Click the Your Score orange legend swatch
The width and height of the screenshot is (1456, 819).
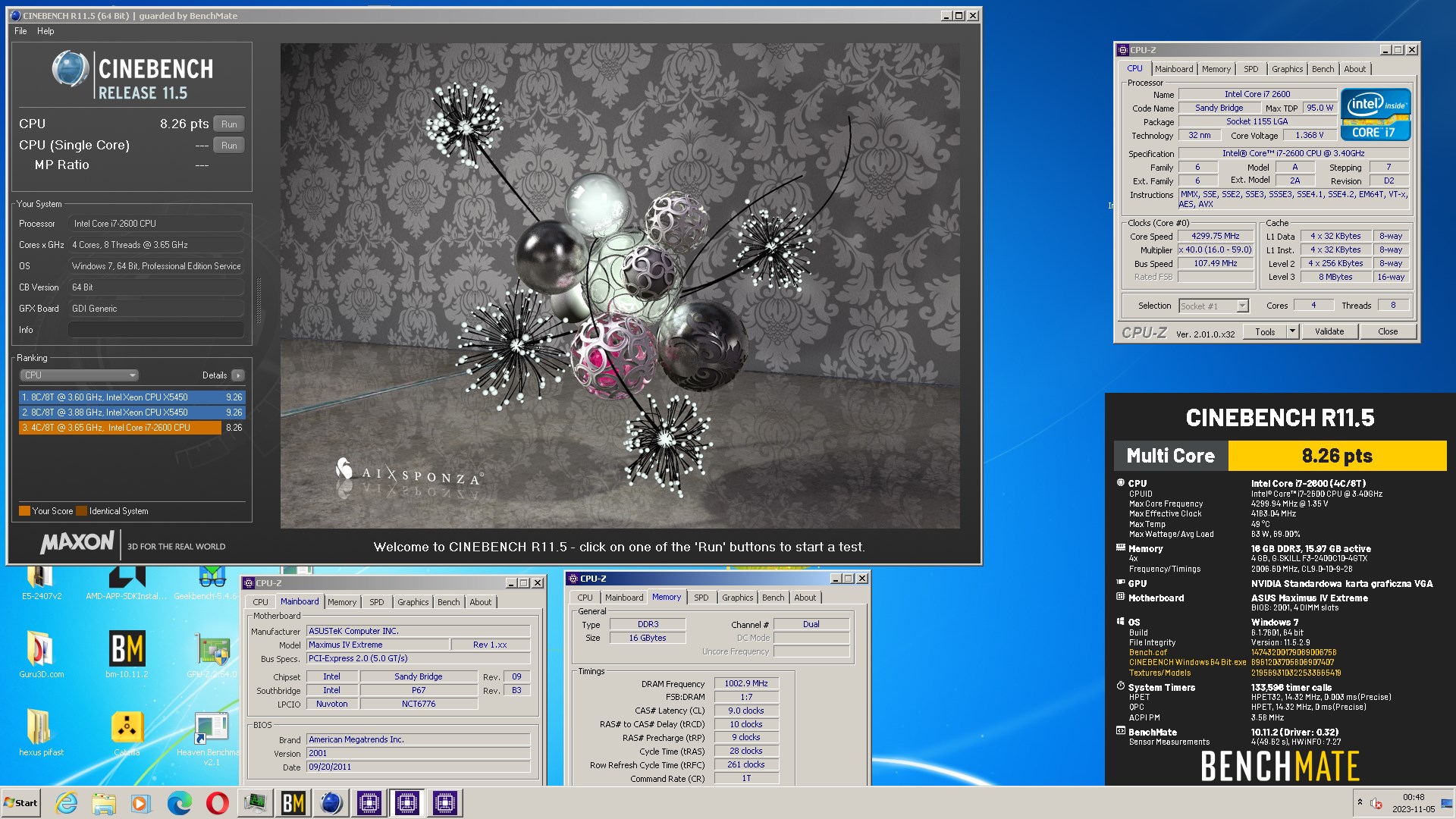click(24, 511)
